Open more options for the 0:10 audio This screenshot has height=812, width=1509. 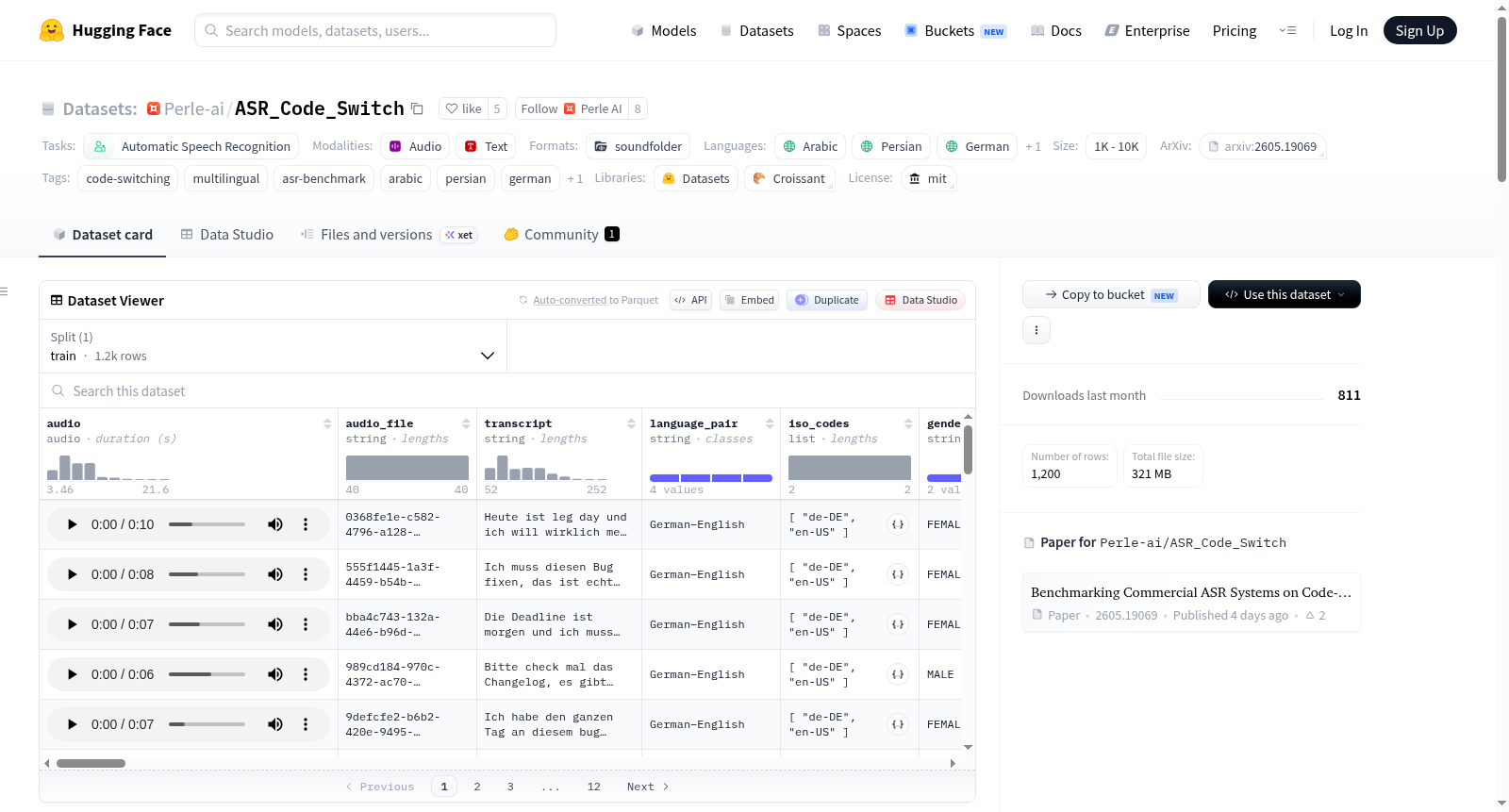click(x=306, y=524)
